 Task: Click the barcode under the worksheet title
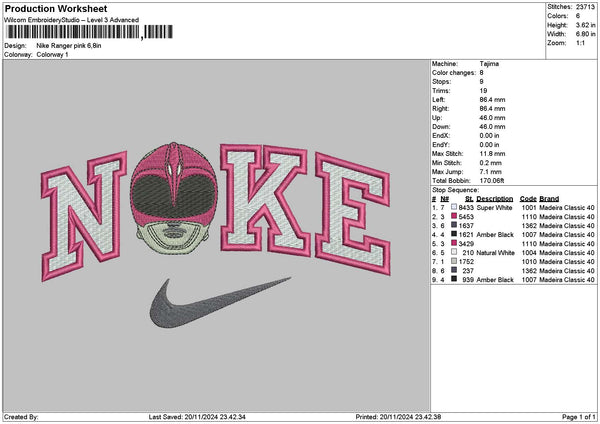click(x=90, y=32)
